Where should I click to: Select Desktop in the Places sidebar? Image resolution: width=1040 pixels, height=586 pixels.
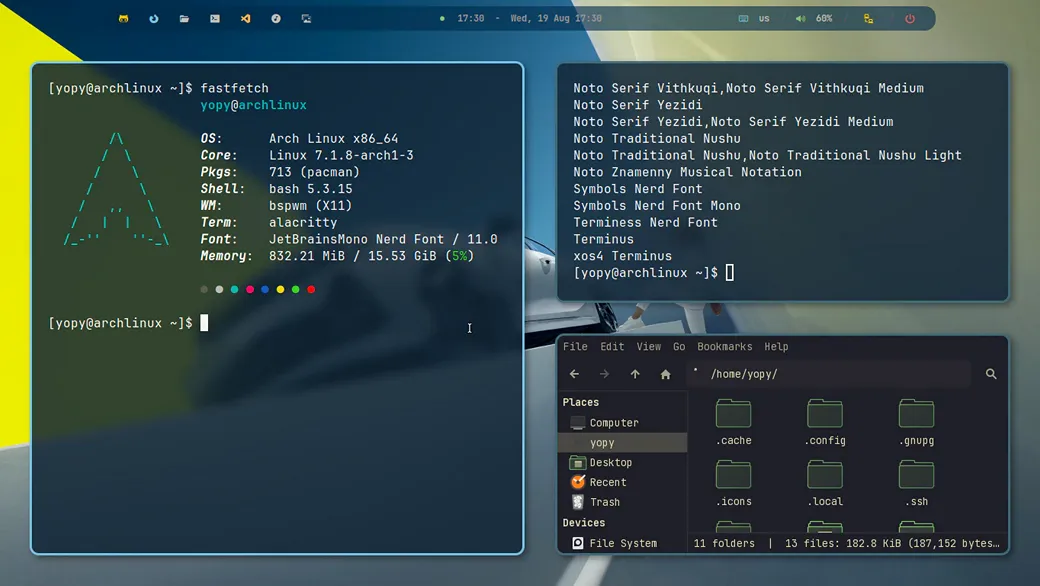pos(622,463)
